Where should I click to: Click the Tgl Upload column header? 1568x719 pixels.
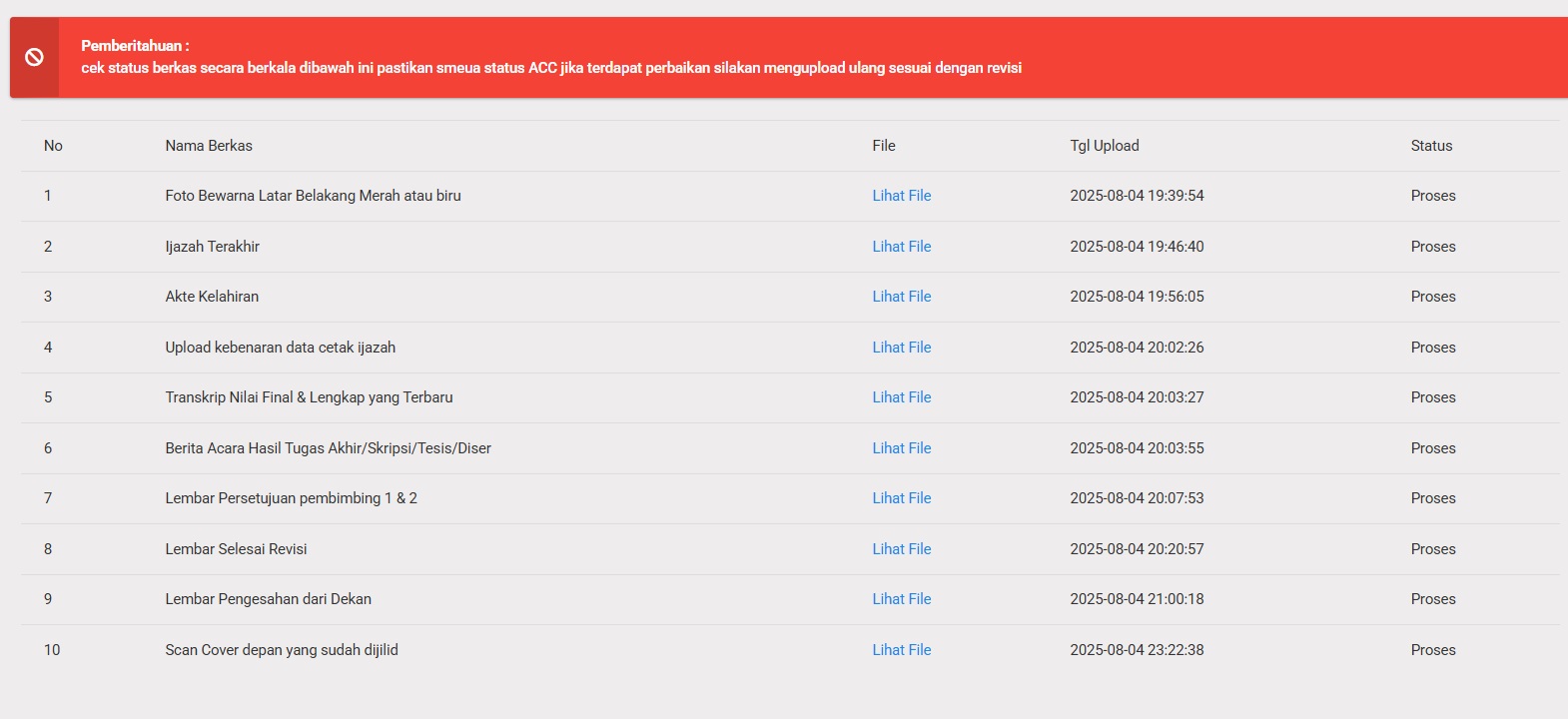1104,146
